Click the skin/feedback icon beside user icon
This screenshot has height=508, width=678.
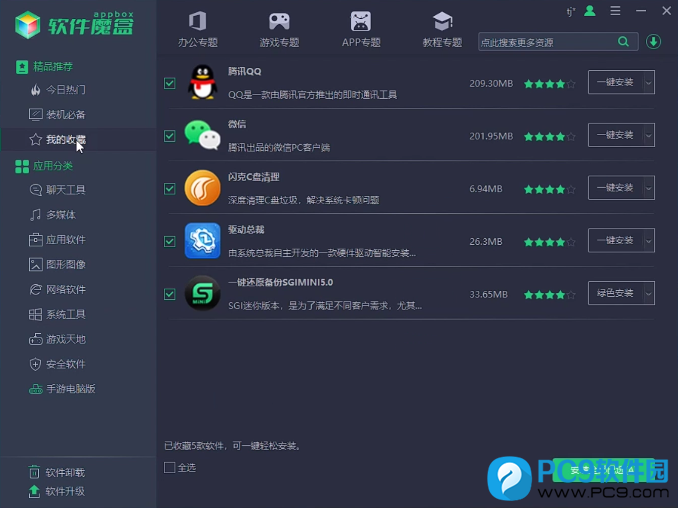click(x=571, y=12)
